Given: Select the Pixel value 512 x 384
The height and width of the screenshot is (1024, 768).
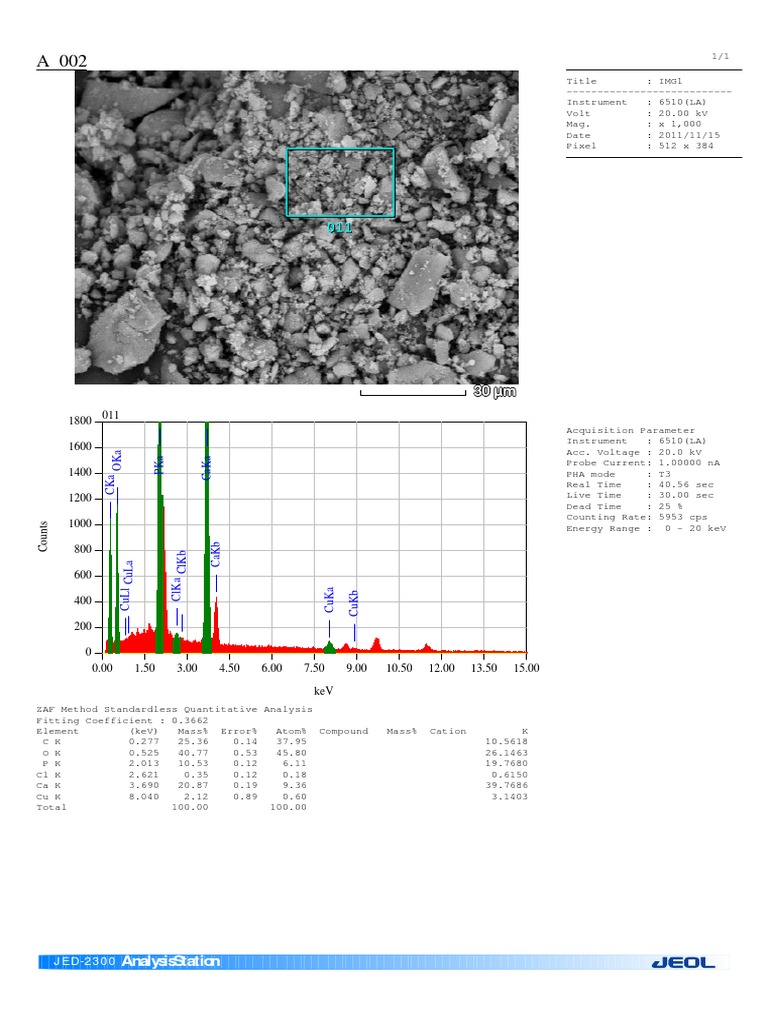Looking at the screenshot, I should pyautogui.click(x=686, y=146).
